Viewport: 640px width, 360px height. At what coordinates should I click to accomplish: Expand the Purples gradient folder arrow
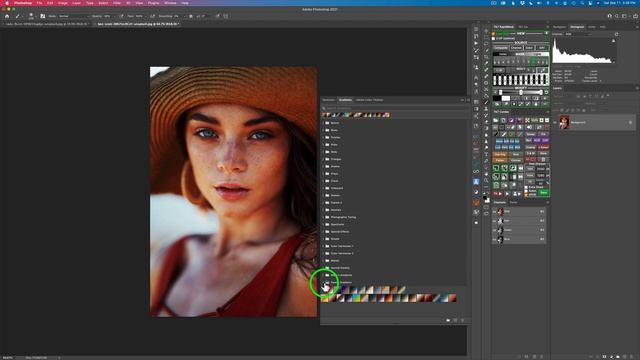[323, 138]
